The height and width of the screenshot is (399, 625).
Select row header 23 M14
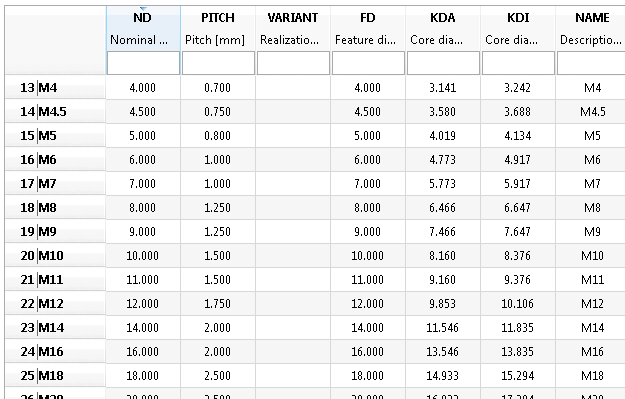[55, 327]
